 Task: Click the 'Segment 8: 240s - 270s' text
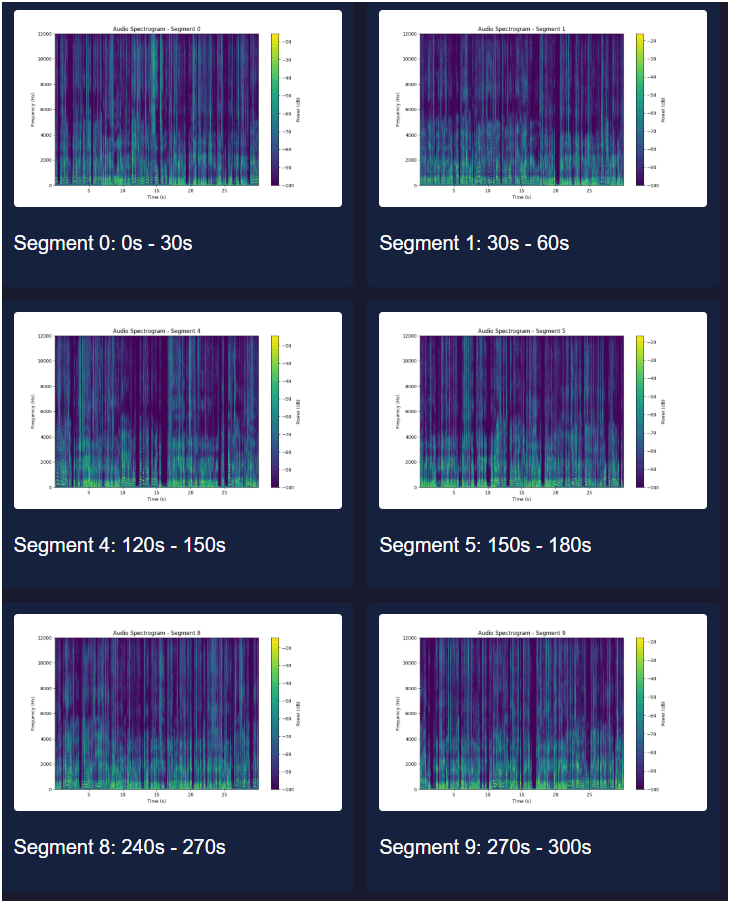point(119,847)
